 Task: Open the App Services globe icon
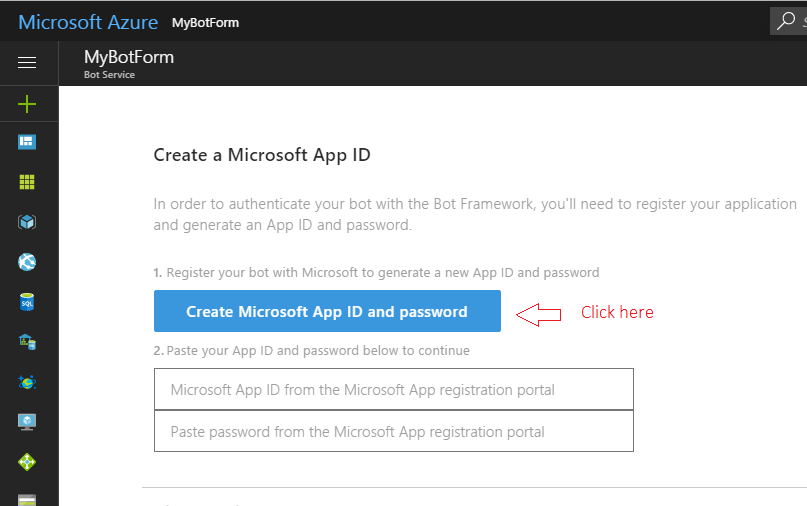click(x=27, y=262)
